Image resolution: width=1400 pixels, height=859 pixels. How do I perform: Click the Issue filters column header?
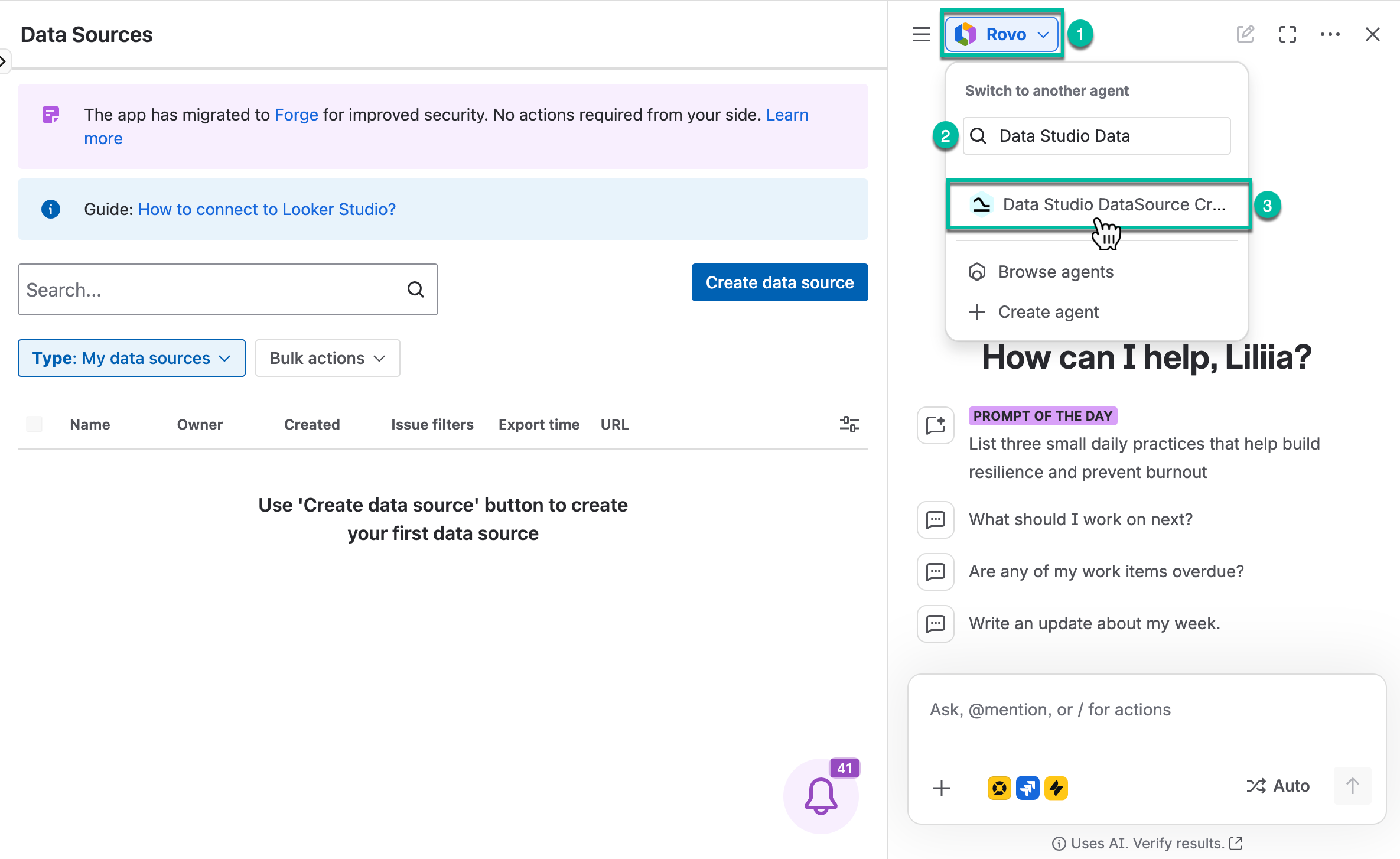(x=432, y=424)
